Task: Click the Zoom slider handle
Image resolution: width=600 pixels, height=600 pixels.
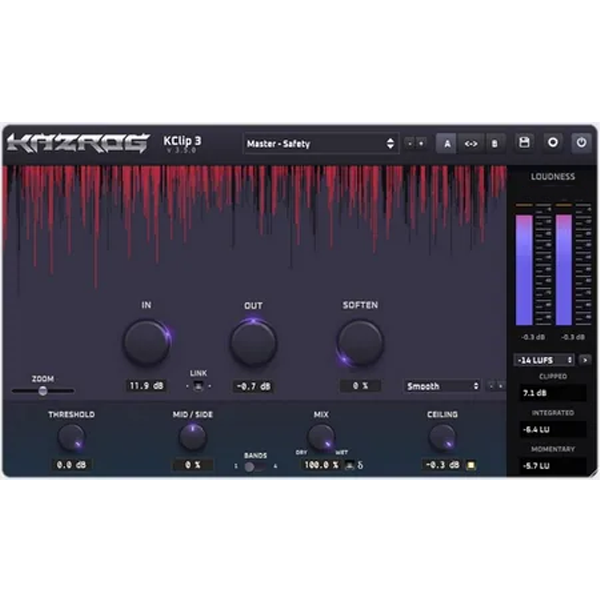Action: (43, 391)
